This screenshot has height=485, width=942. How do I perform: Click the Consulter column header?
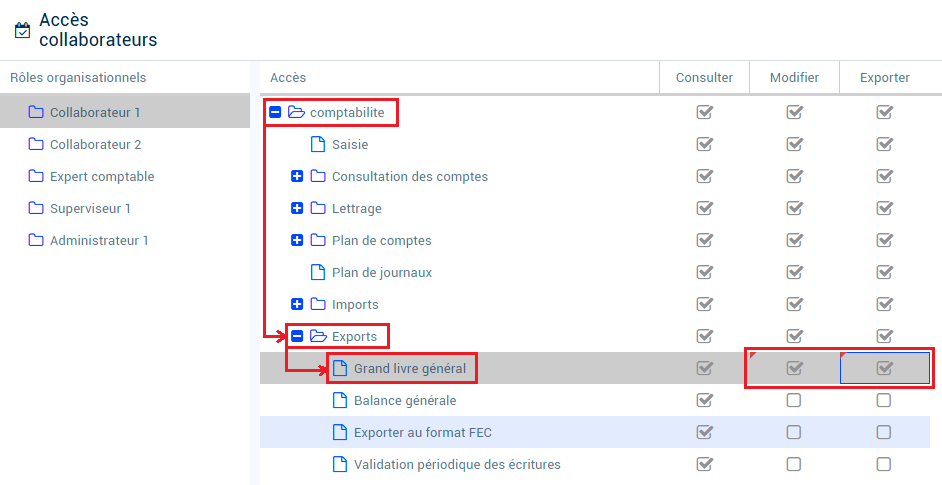pos(704,78)
